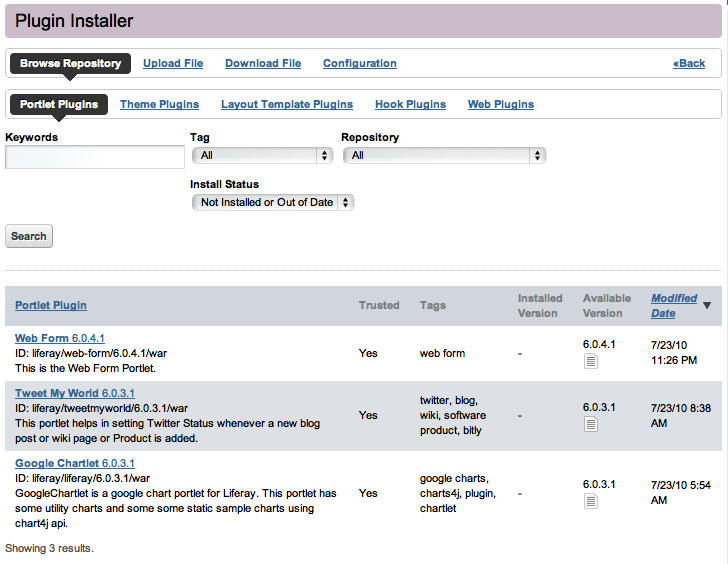728x564 pixels.
Task: Sort by the Modified Date column header
Action: coord(674,305)
